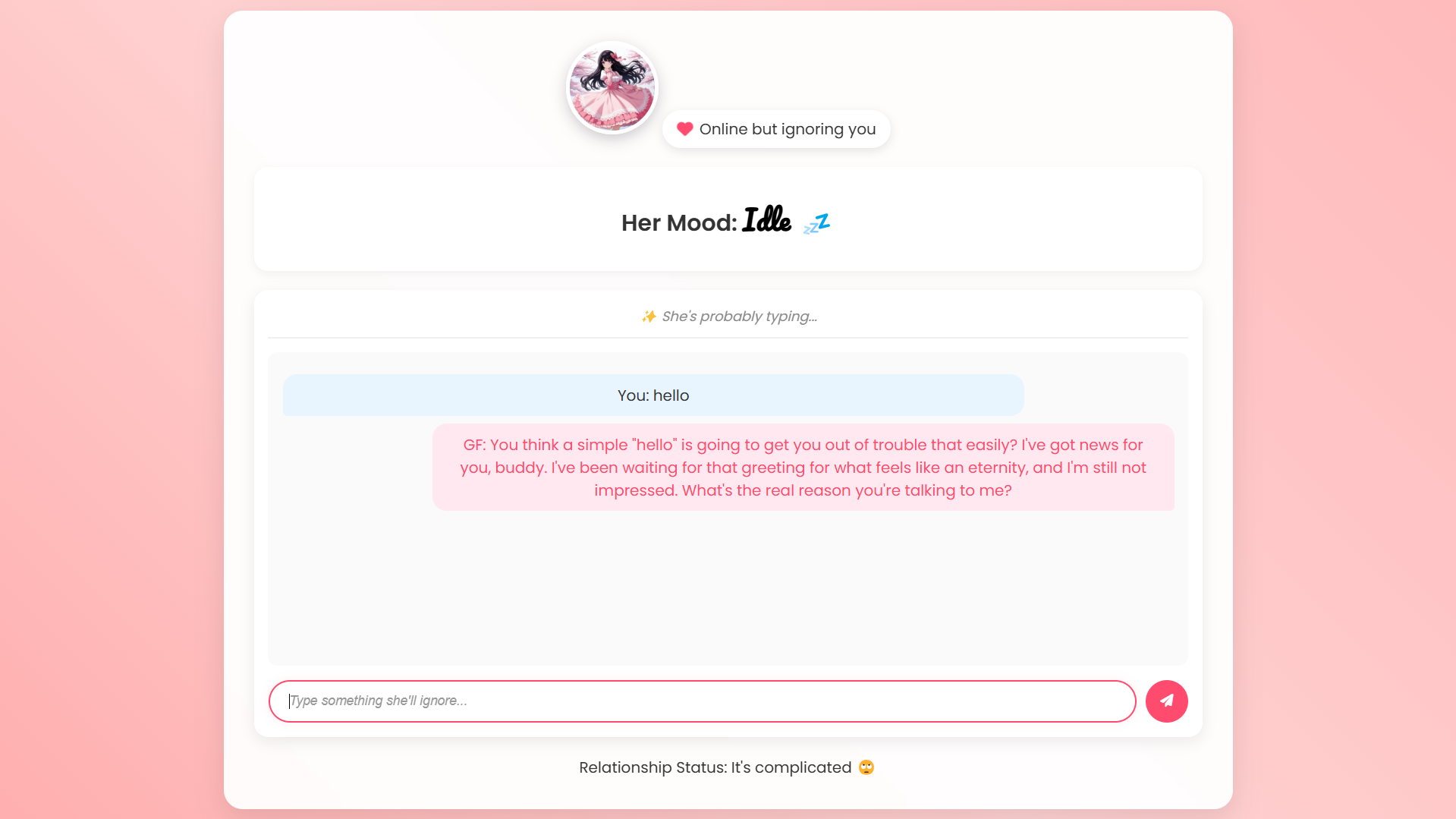1456x819 pixels.
Task: Click the sleeping zzz mood emoji
Action: click(816, 223)
